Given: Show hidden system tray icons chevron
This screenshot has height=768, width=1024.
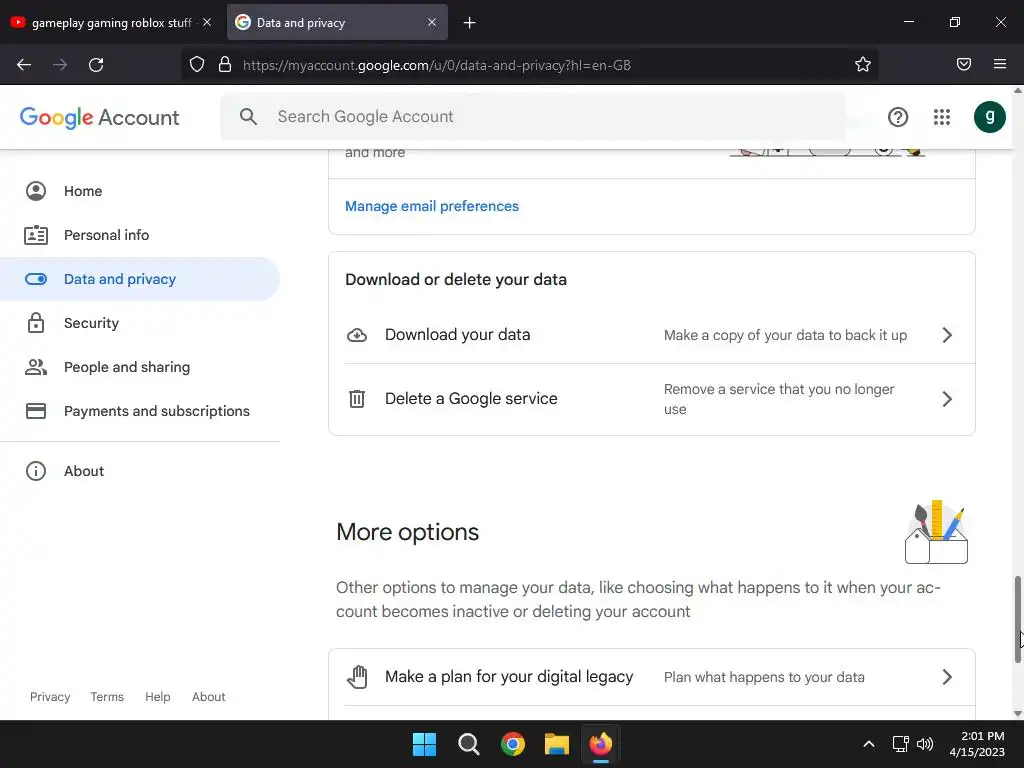Looking at the screenshot, I should click(869, 744).
